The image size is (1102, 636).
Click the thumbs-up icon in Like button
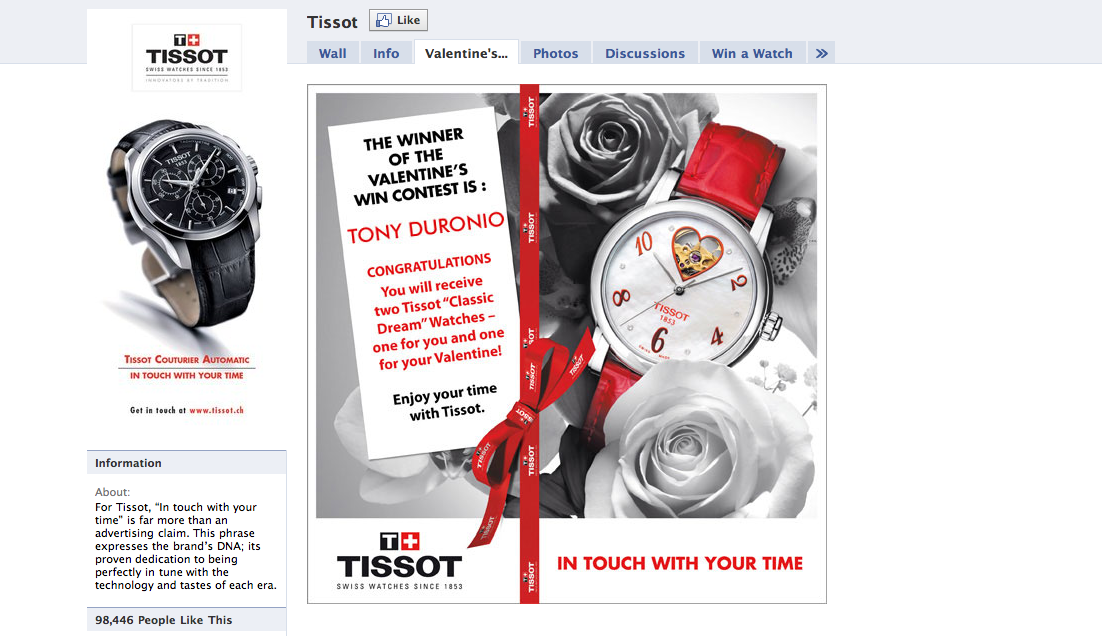pyautogui.click(x=383, y=20)
